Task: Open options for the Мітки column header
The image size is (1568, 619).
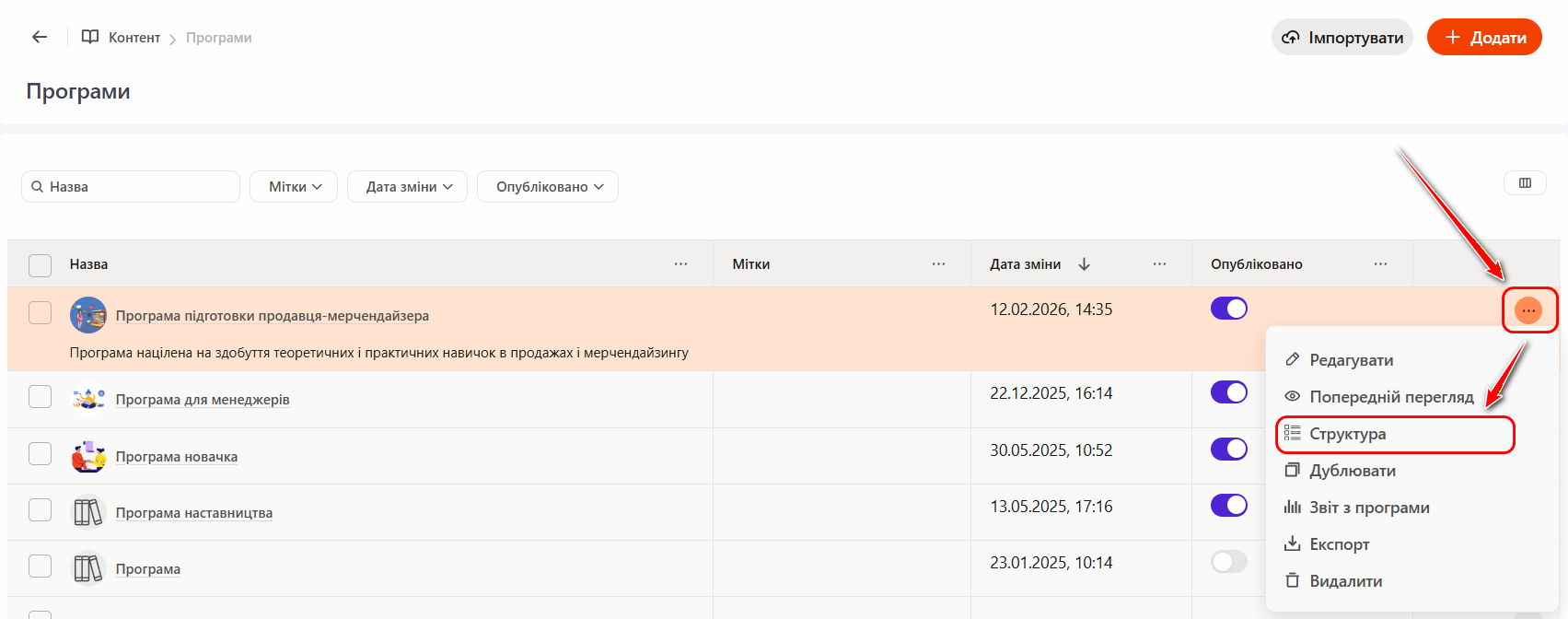Action: [x=938, y=264]
